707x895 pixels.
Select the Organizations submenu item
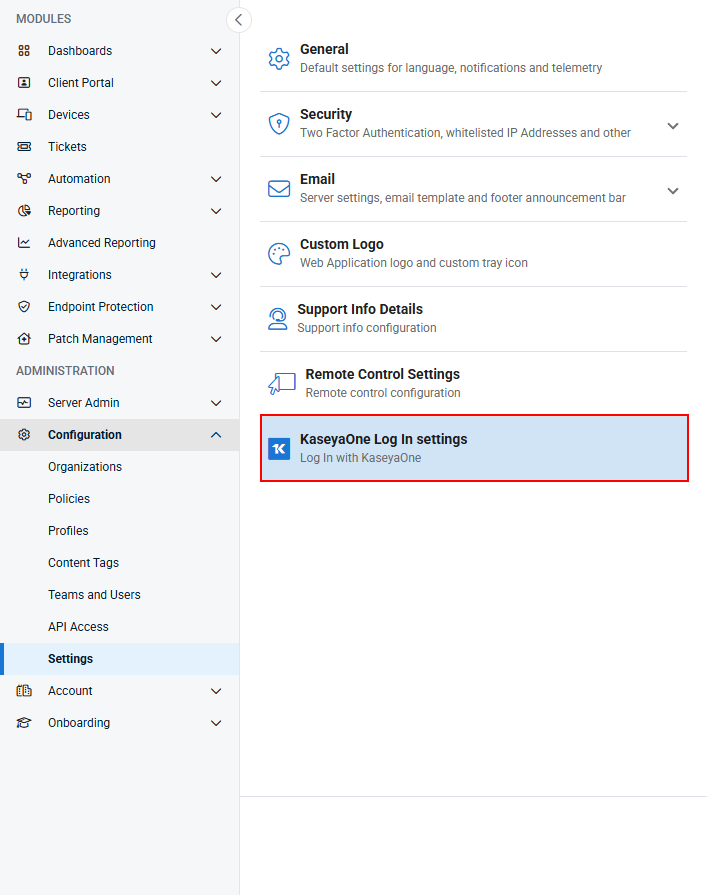85,467
